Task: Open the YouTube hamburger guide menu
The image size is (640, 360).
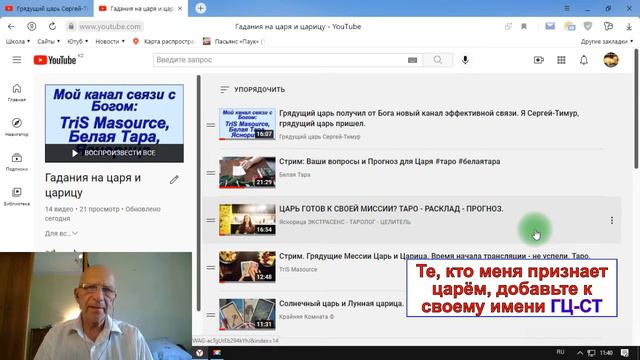Action: click(17, 60)
